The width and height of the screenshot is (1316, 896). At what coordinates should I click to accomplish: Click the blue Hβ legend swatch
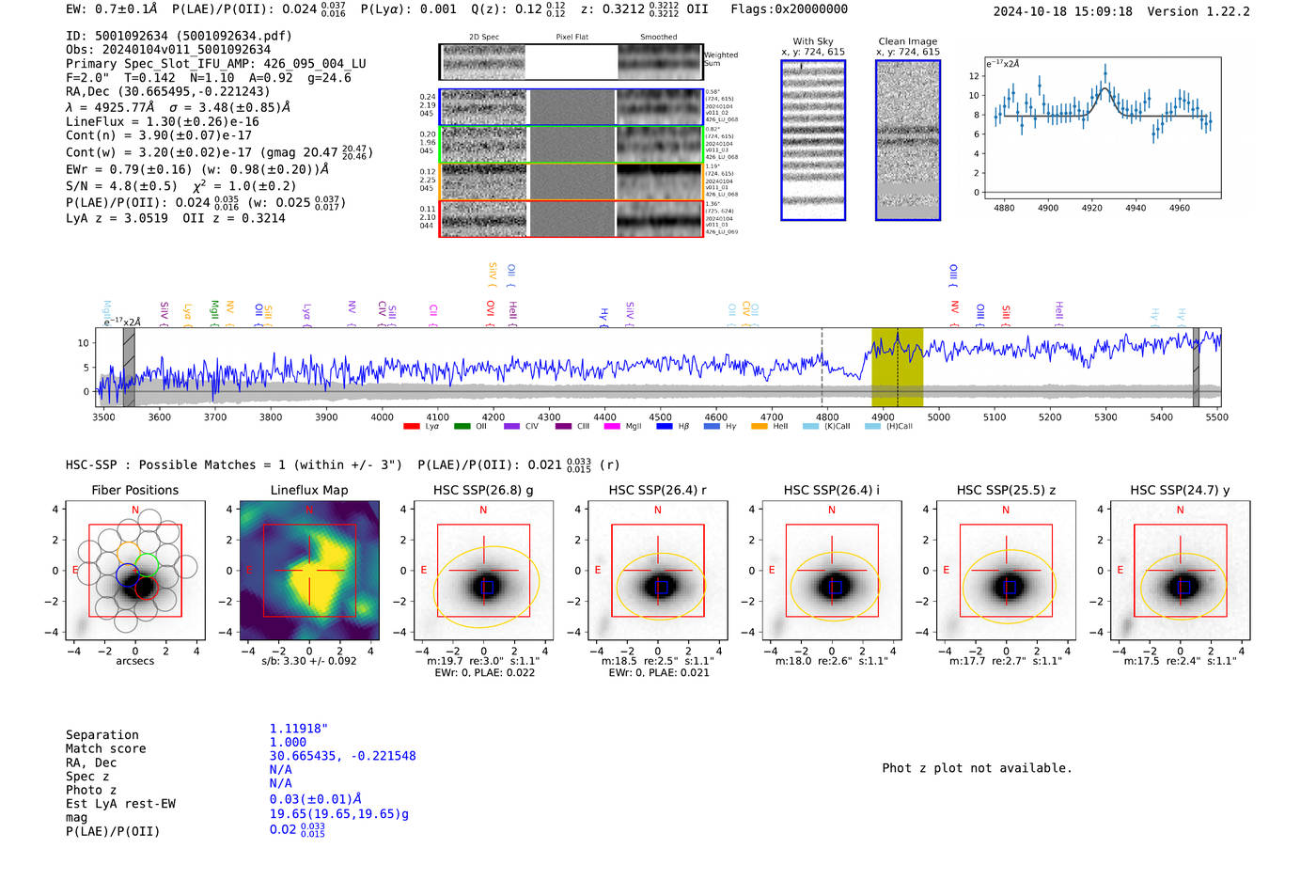pos(665,427)
